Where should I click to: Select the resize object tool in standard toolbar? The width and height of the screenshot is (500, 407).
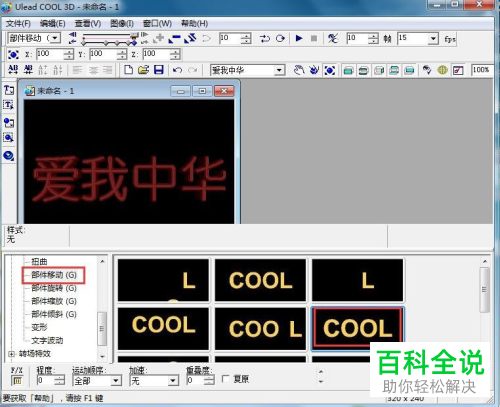tap(330, 70)
